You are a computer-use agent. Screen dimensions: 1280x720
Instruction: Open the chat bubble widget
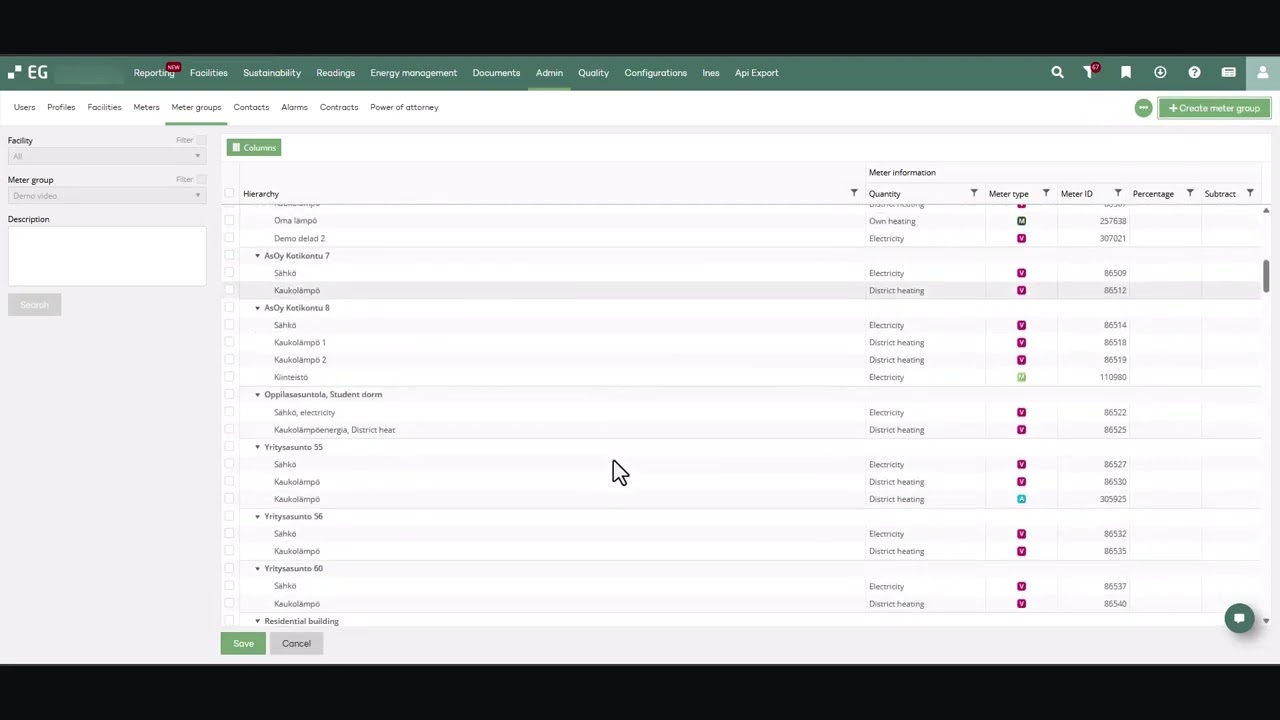(1239, 618)
